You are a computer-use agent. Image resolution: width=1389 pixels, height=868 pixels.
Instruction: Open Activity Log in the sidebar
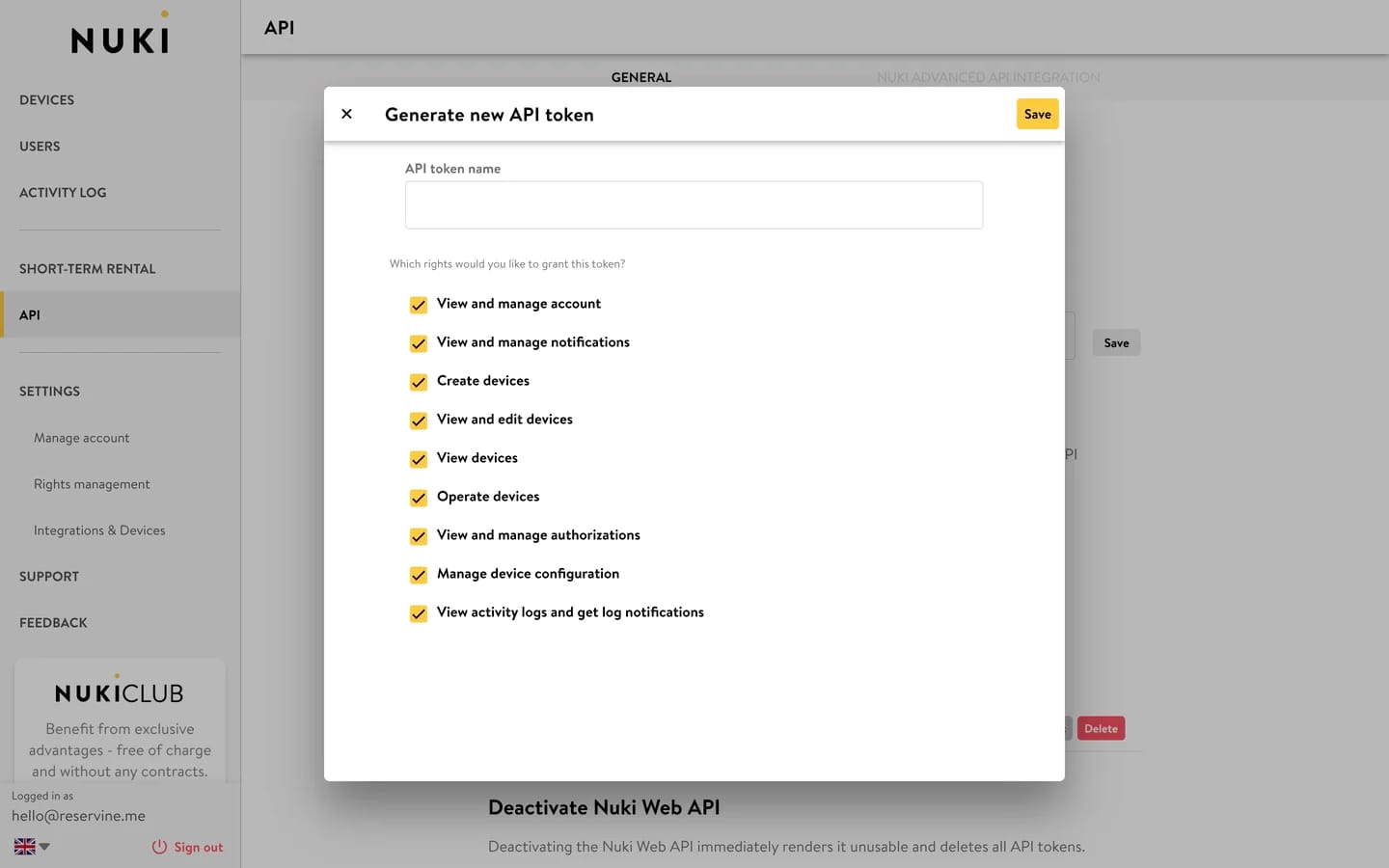(63, 193)
